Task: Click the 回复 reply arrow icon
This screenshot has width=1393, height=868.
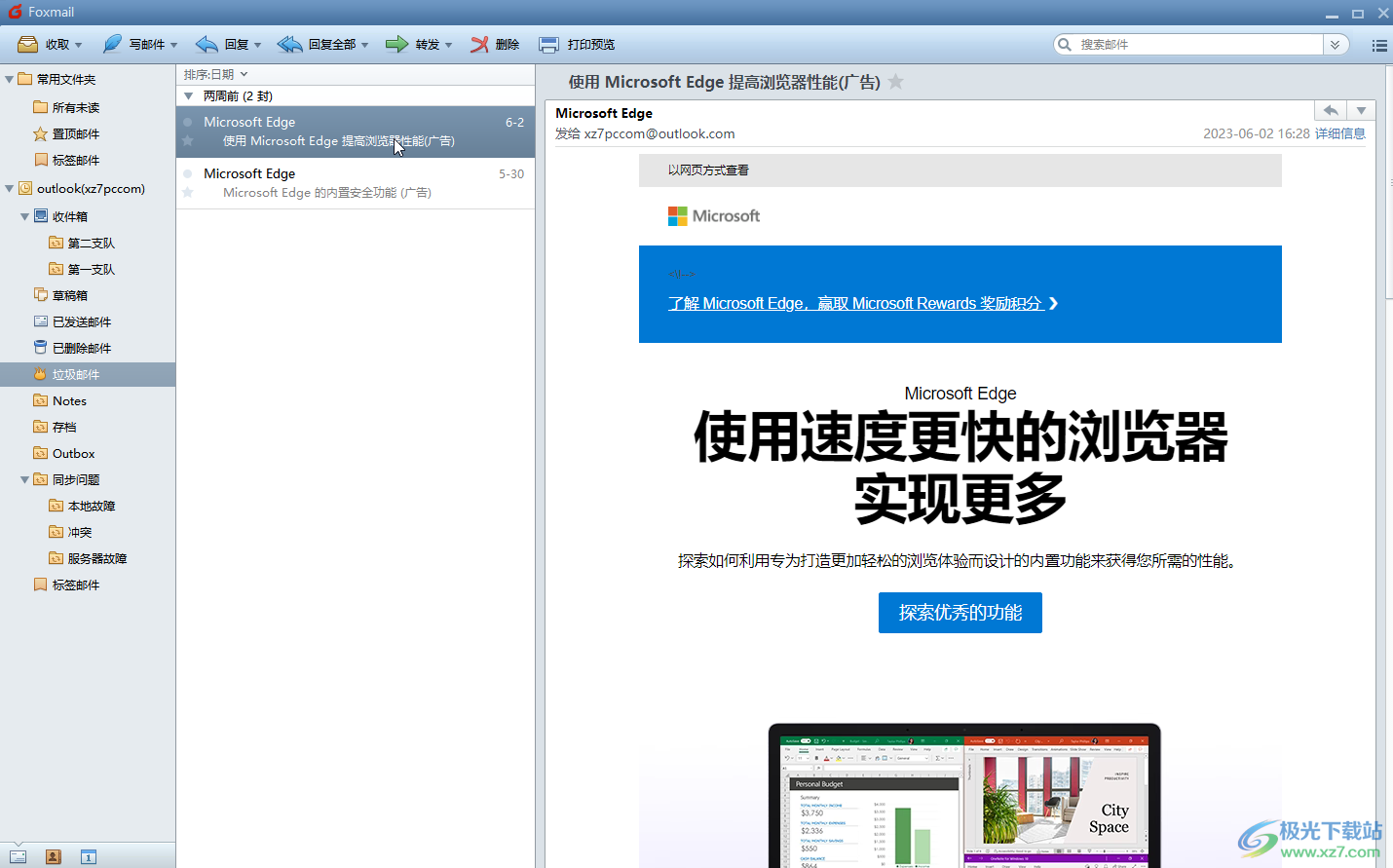Action: (x=207, y=44)
